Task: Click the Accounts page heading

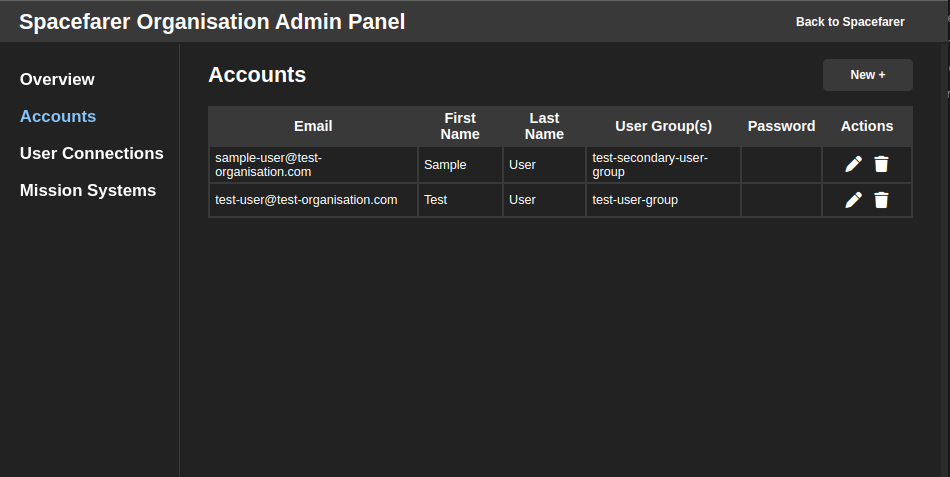Action: point(257,75)
